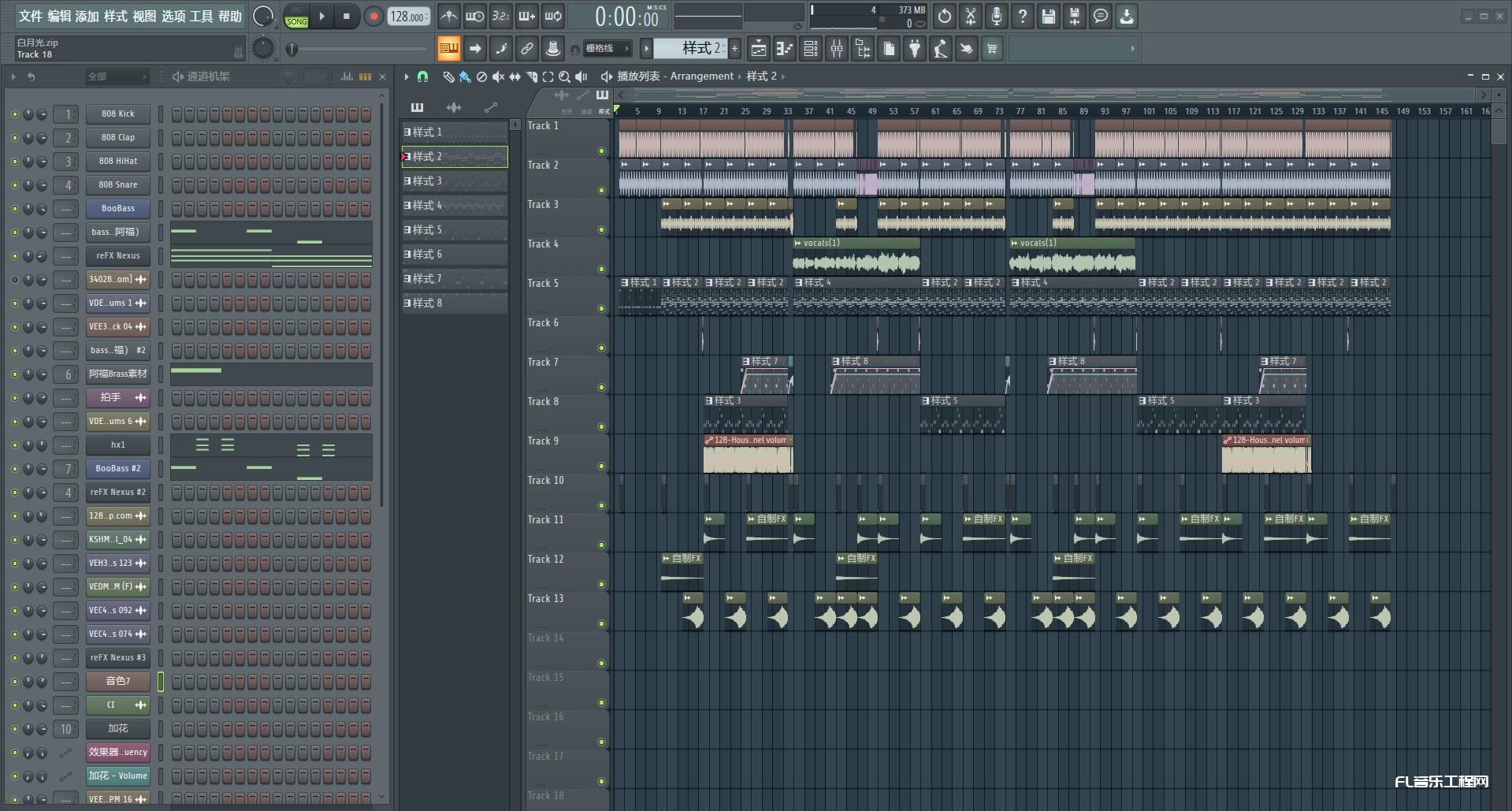Toggle mute light on Track 1
1512x811 pixels.
(x=601, y=151)
